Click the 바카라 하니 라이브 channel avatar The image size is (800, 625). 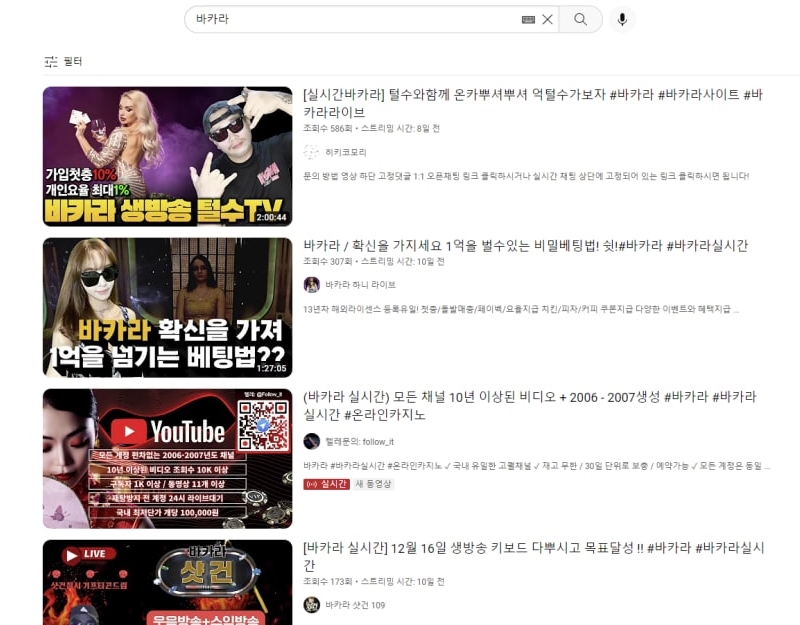pos(312,285)
